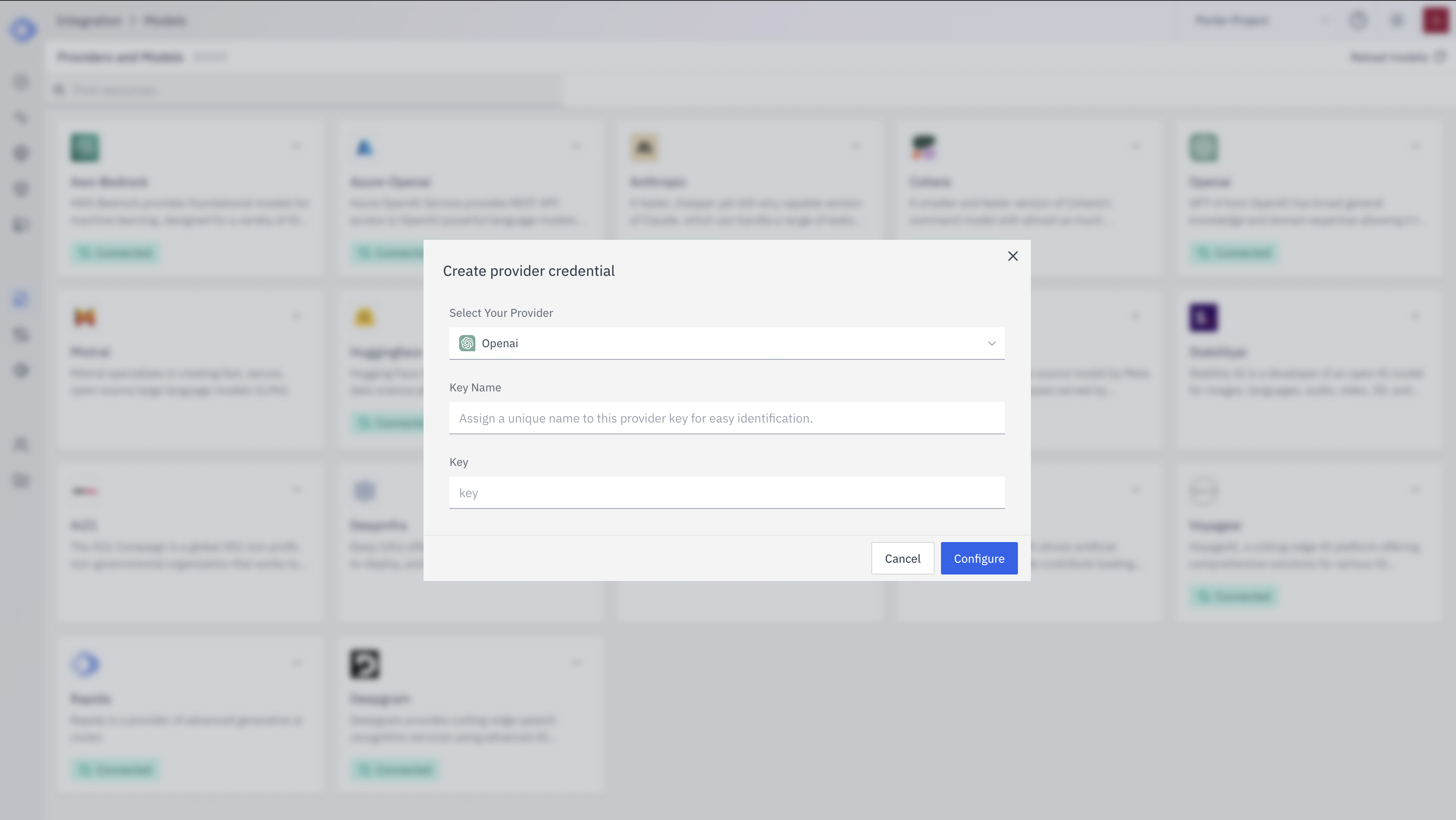Open the AWS Bedrock provider card icon
Screen dimensions: 1456x820
pos(85,147)
